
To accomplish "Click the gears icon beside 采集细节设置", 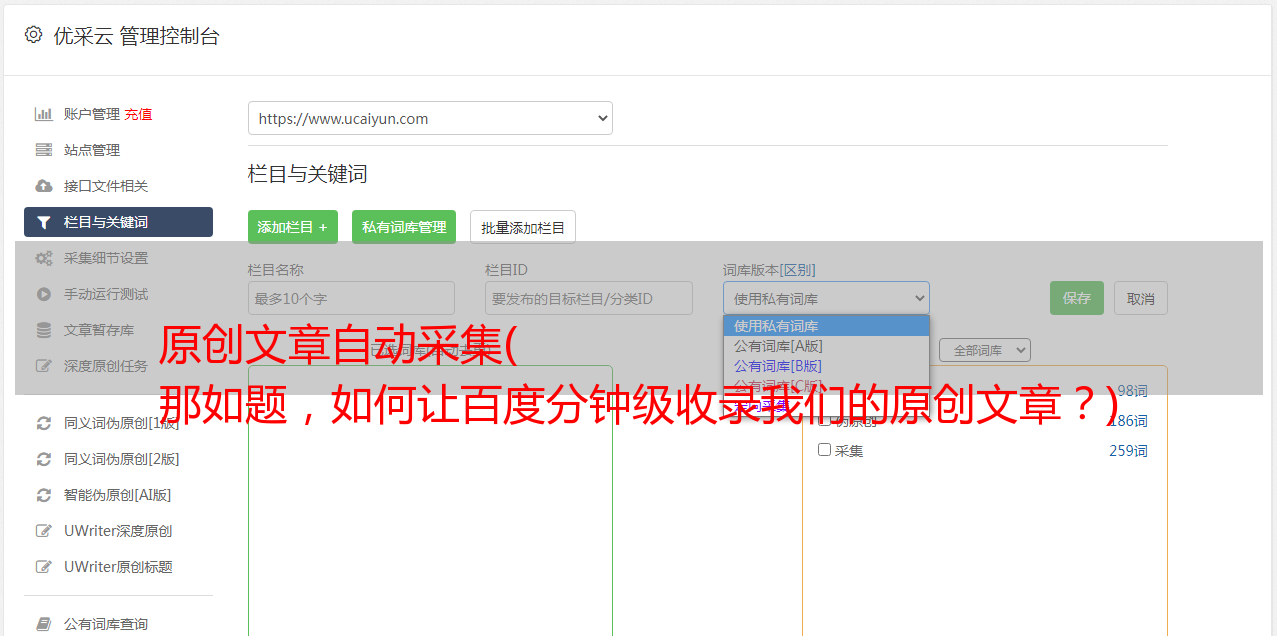I will pyautogui.click(x=43, y=258).
